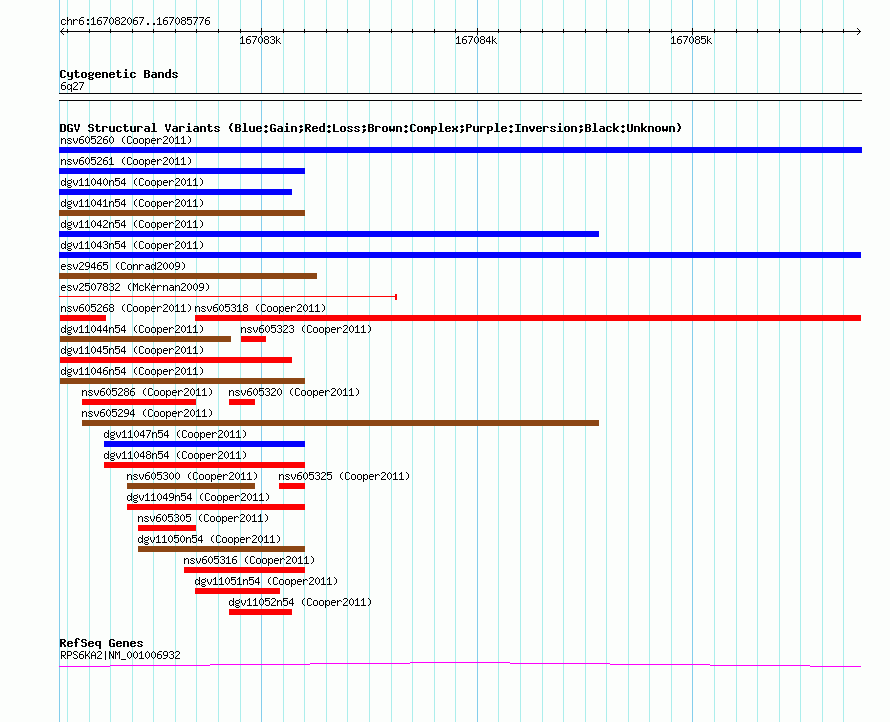
Task: Click the 6q27 band label
Action: [72, 86]
